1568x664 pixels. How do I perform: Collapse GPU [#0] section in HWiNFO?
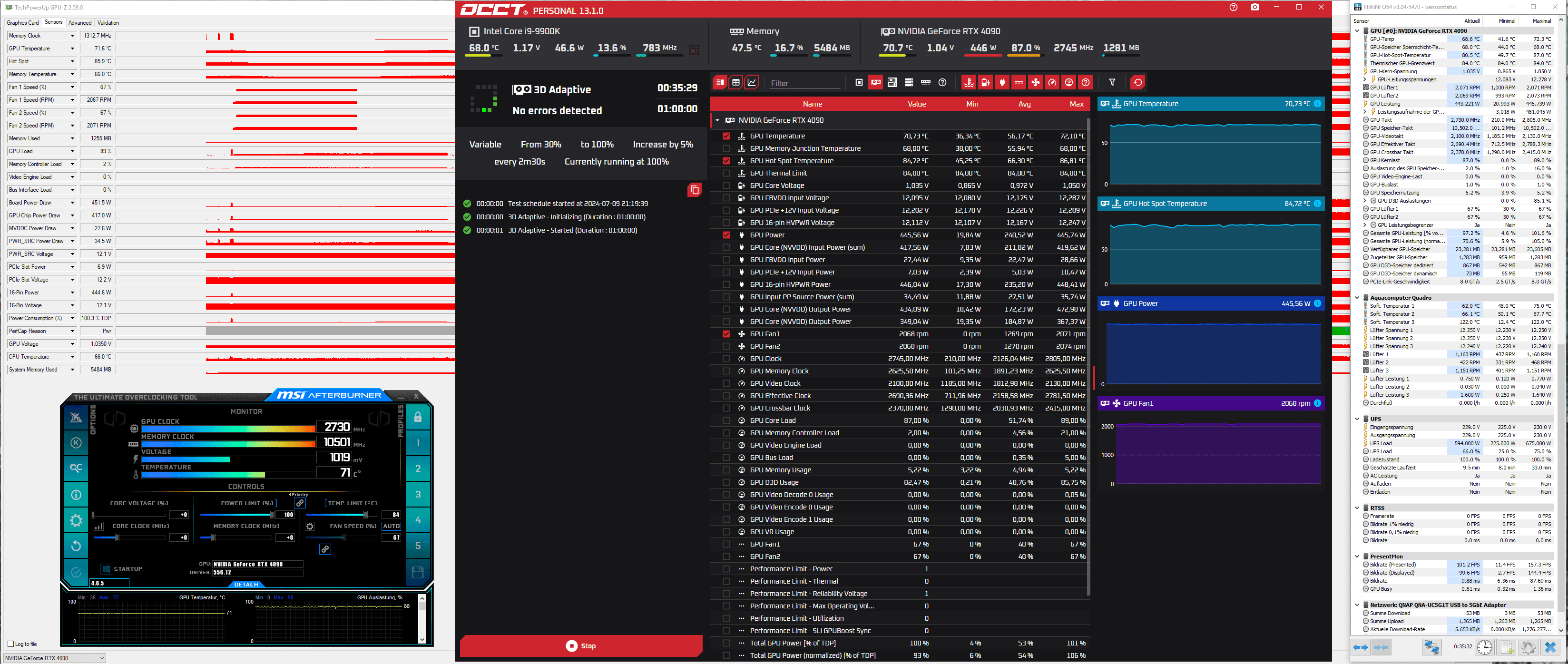coord(1357,31)
